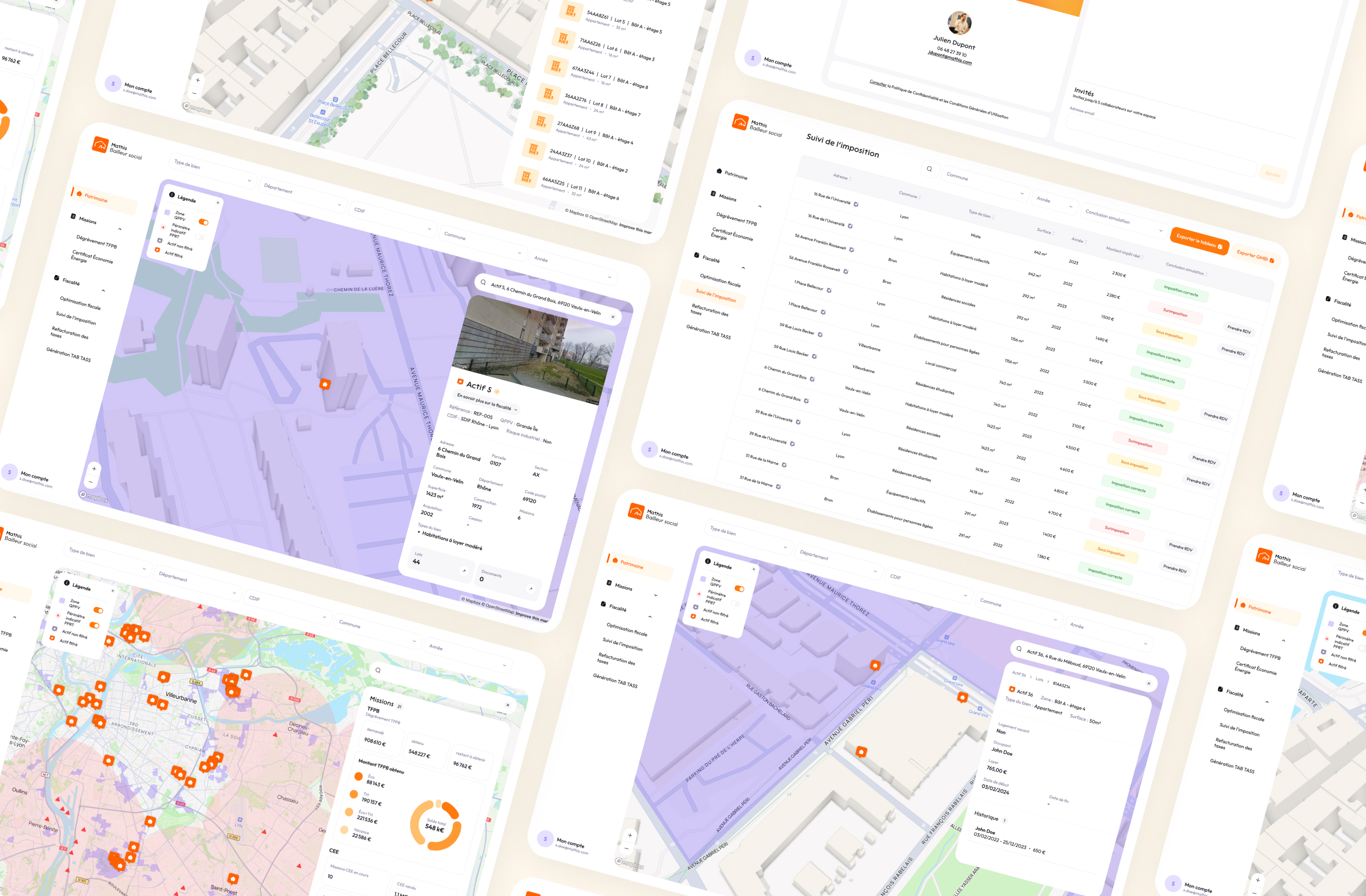Open Génération TAB TASS in Actif 36 sidebar

(615, 681)
